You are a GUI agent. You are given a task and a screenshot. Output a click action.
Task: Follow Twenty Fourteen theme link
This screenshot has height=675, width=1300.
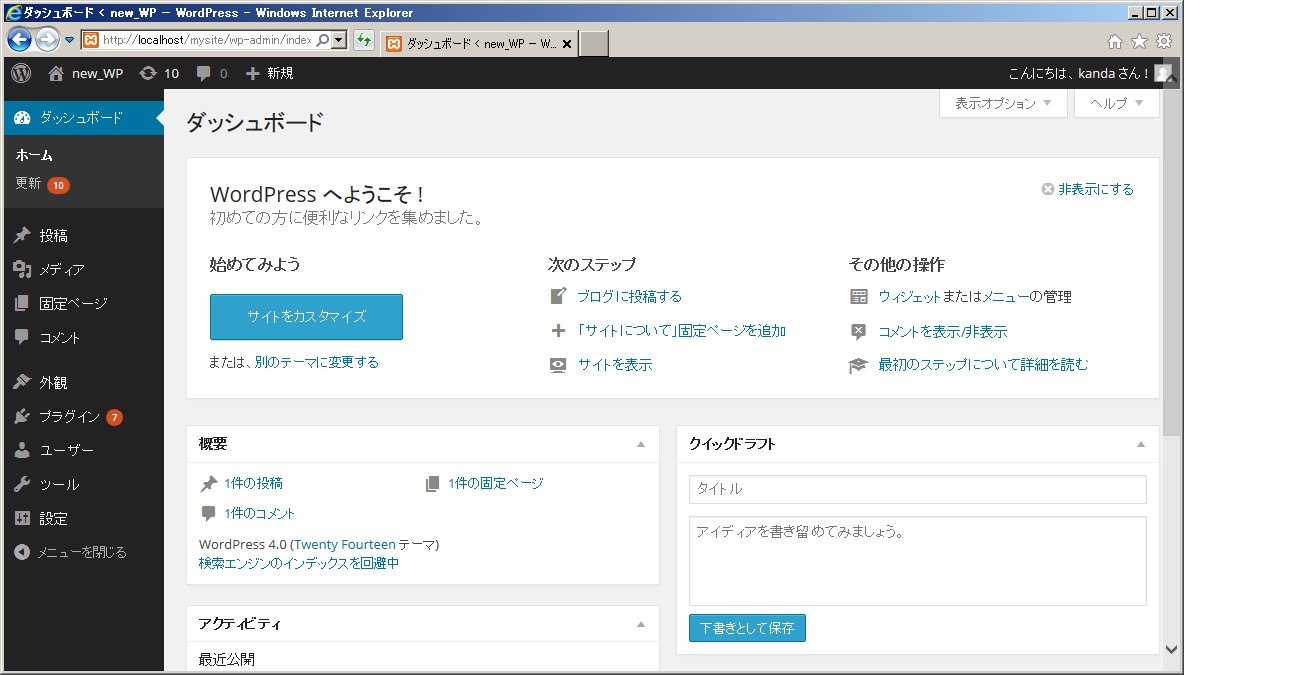coord(345,544)
